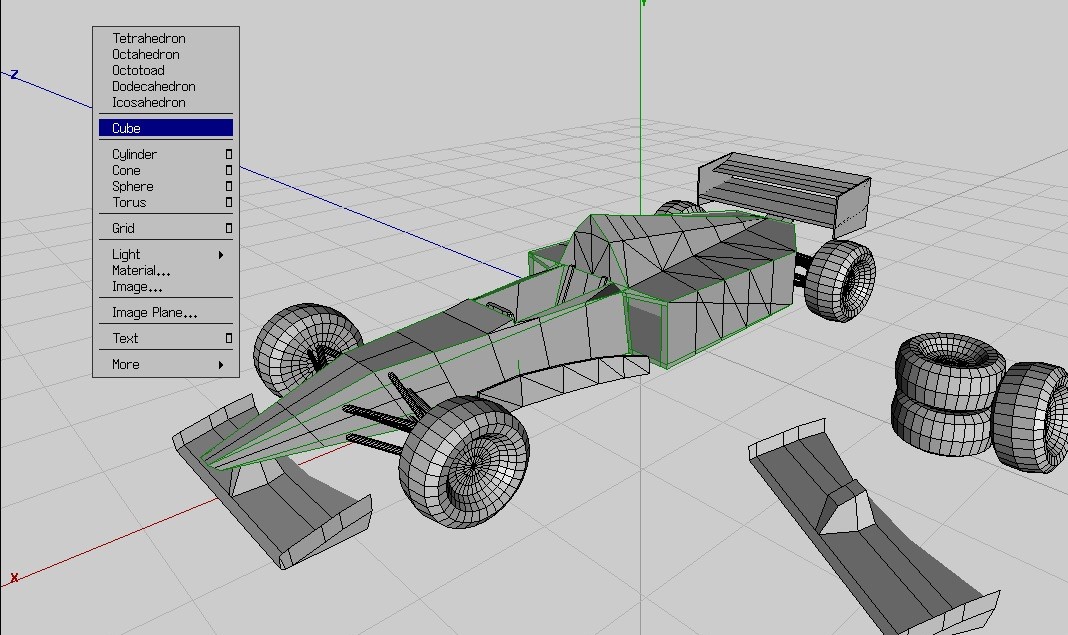Select the highlighted Cube entry
The image size is (1068, 635).
tap(166, 128)
